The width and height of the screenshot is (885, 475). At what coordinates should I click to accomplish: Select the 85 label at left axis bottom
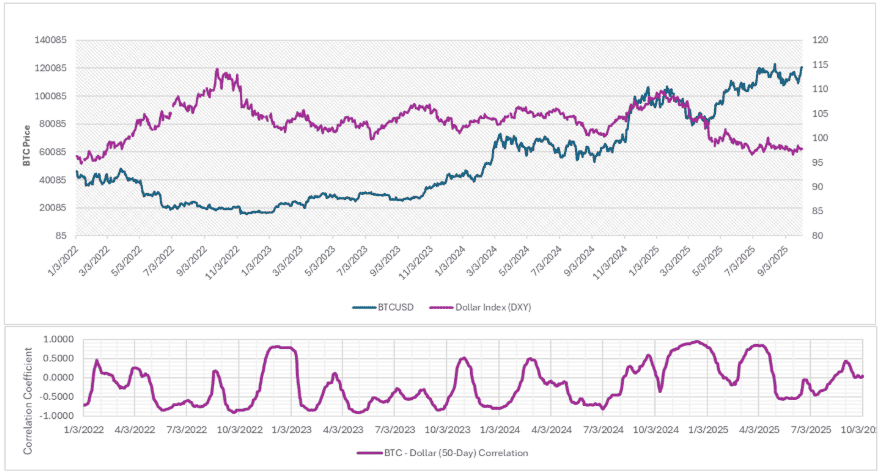(x=62, y=236)
